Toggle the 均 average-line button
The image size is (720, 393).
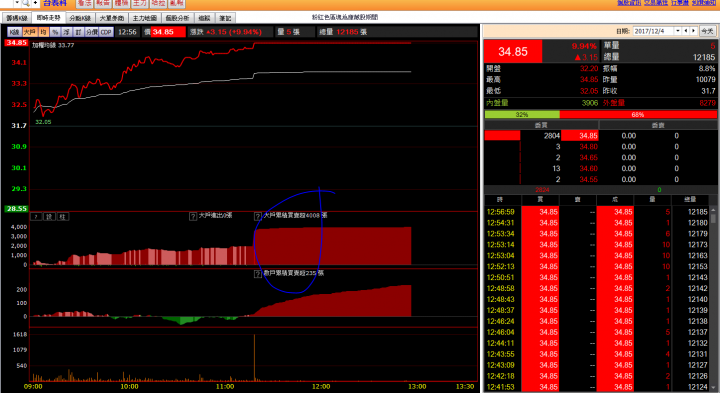coord(44,32)
